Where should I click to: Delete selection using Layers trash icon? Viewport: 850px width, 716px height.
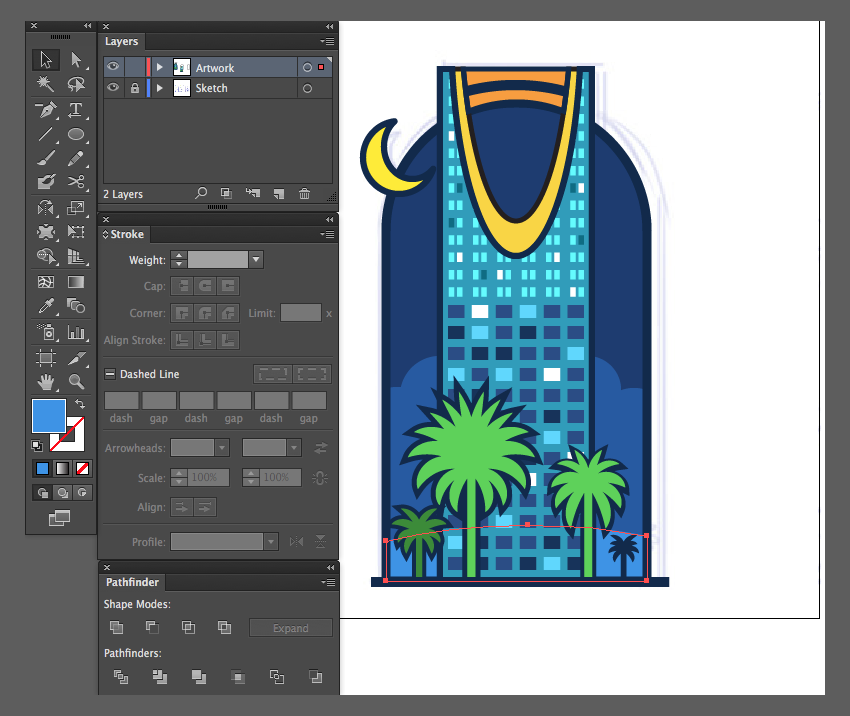(305, 193)
